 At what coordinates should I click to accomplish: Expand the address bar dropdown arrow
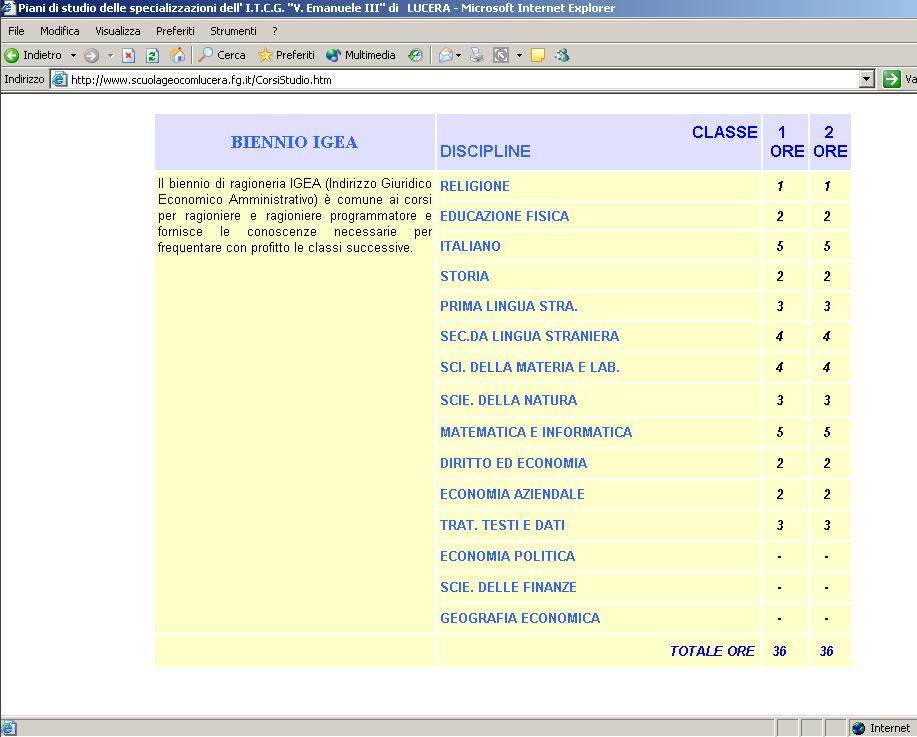867,79
